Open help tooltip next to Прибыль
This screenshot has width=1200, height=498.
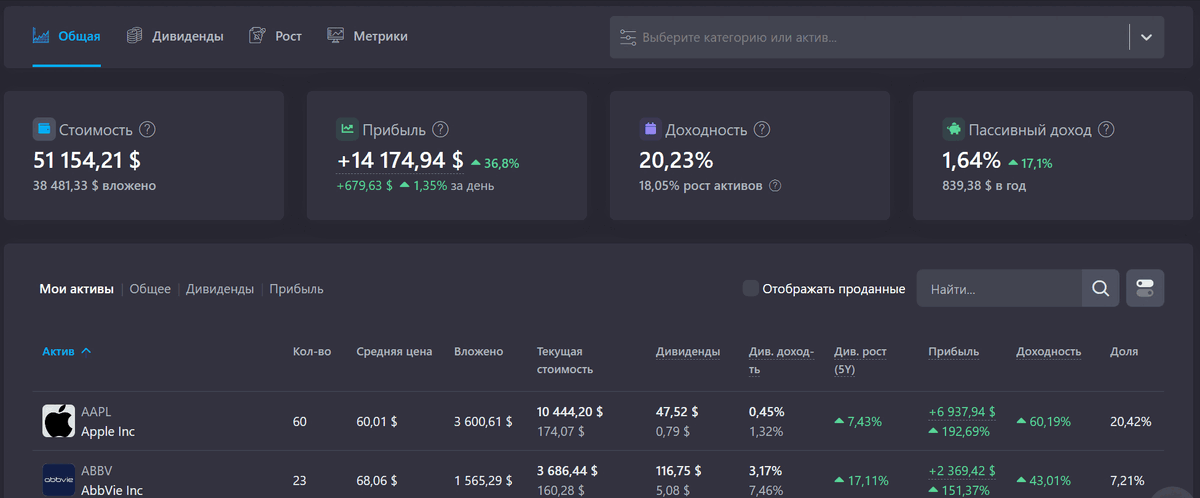440,129
